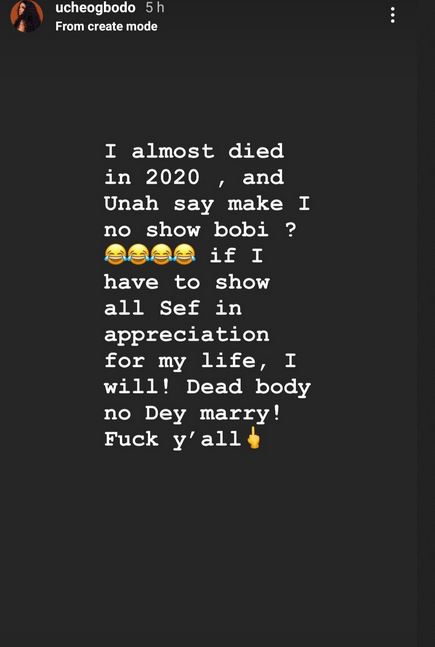Viewport: 435px width, 647px height.
Task: Click the "I almost died" text line
Action: pos(194,151)
